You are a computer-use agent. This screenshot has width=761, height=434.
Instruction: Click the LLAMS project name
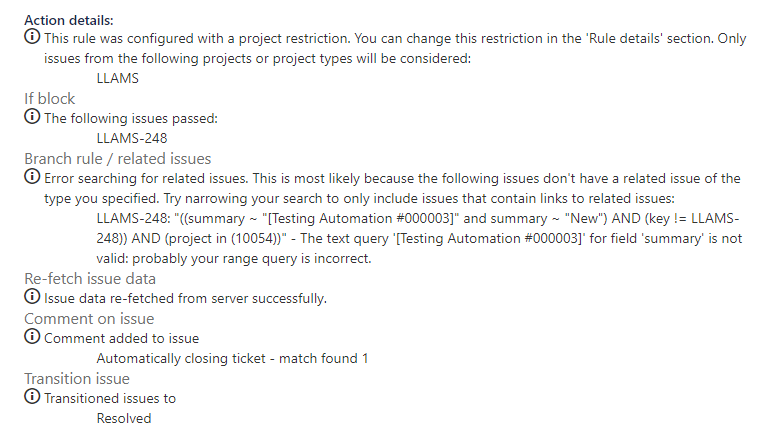click(117, 78)
